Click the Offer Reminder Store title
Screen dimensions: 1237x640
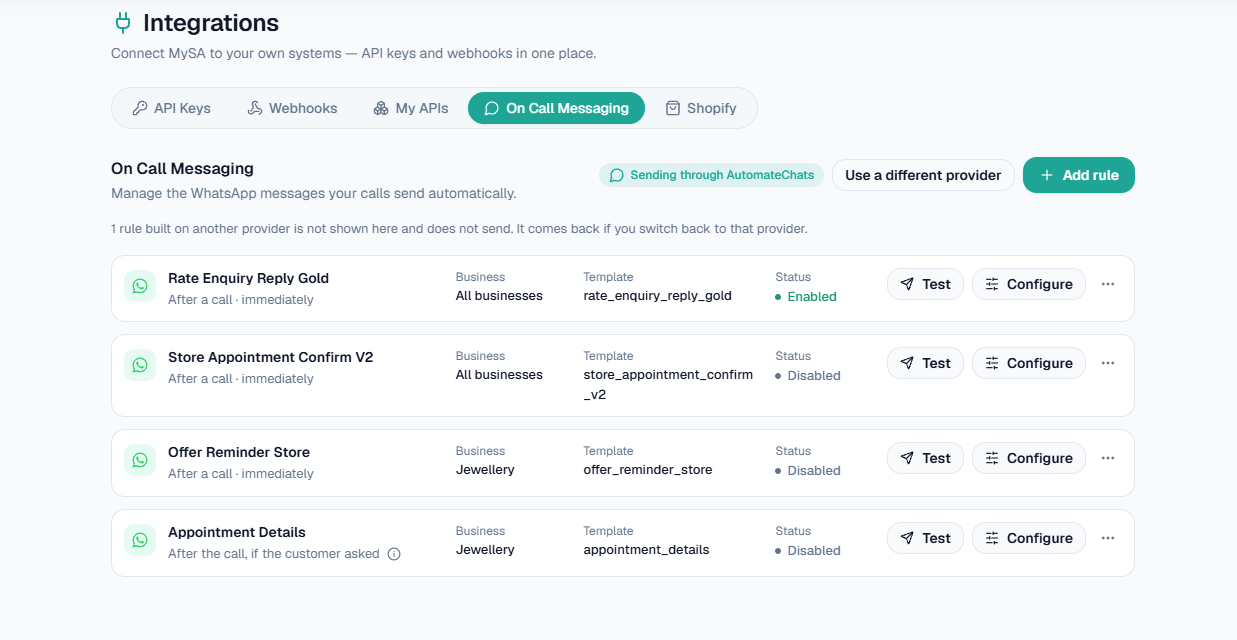point(239,452)
